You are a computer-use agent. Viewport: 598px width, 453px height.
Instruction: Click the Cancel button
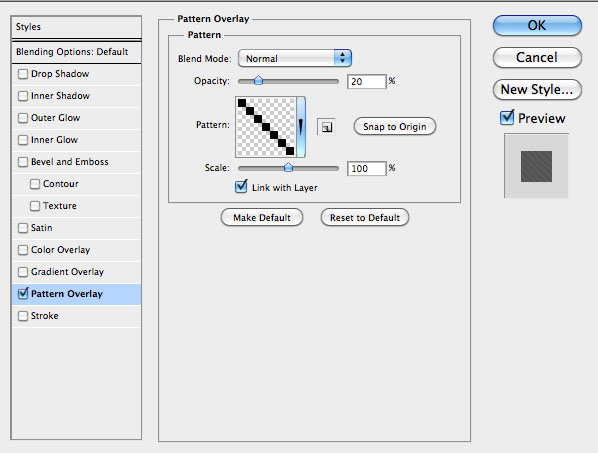537,58
